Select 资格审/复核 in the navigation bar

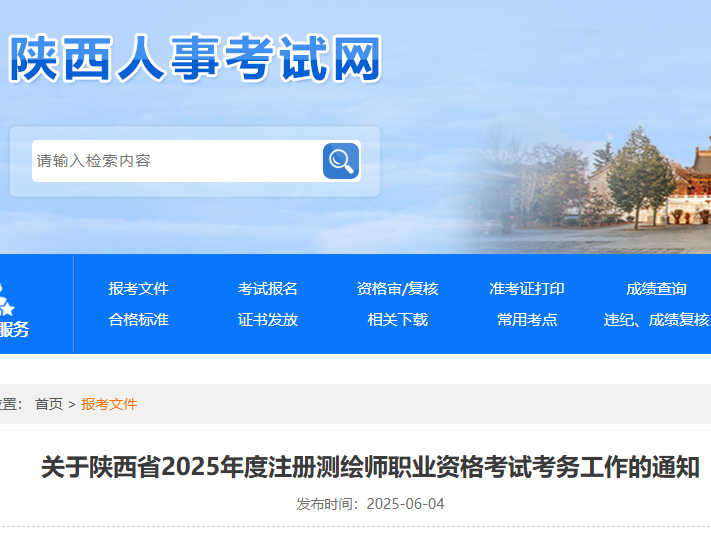click(397, 289)
